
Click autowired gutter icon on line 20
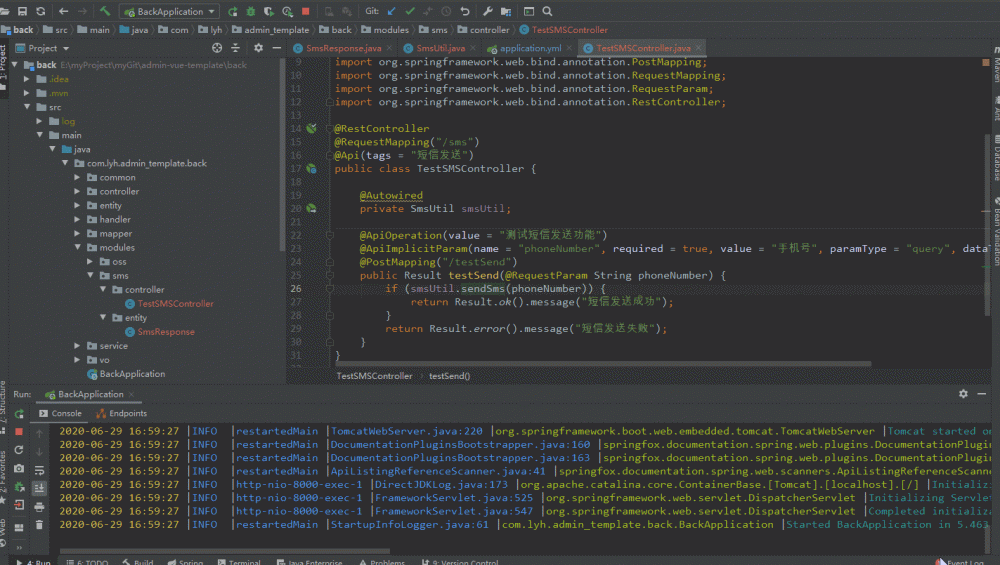tap(311, 209)
